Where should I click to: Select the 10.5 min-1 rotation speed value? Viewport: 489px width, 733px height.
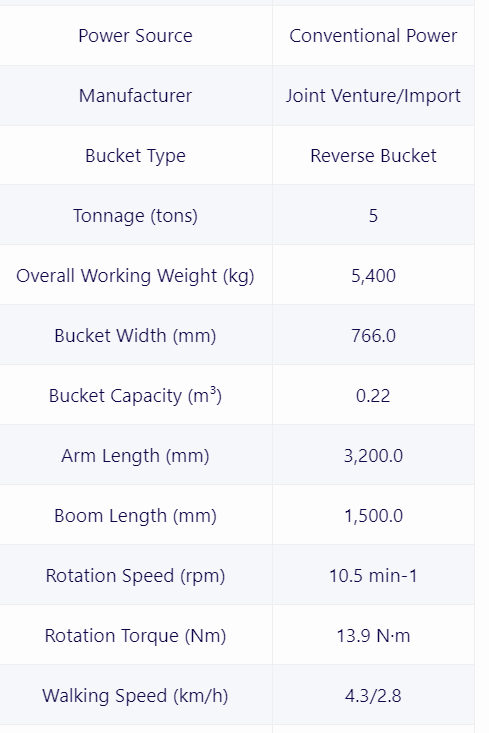point(373,575)
